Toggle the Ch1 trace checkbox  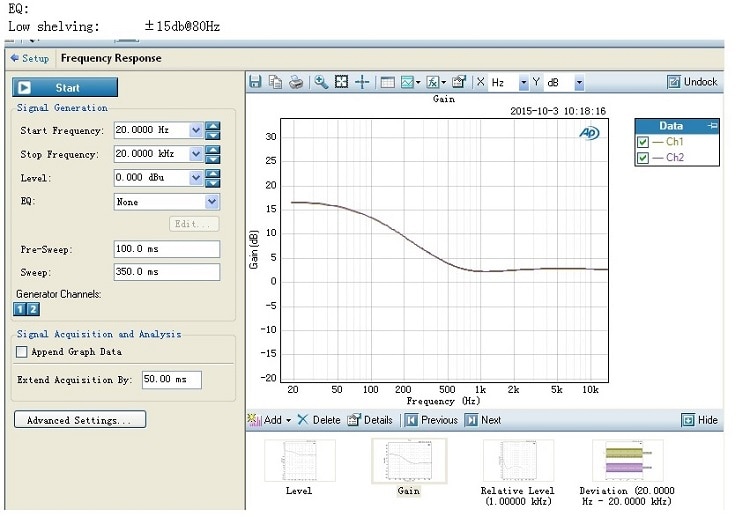click(x=643, y=142)
